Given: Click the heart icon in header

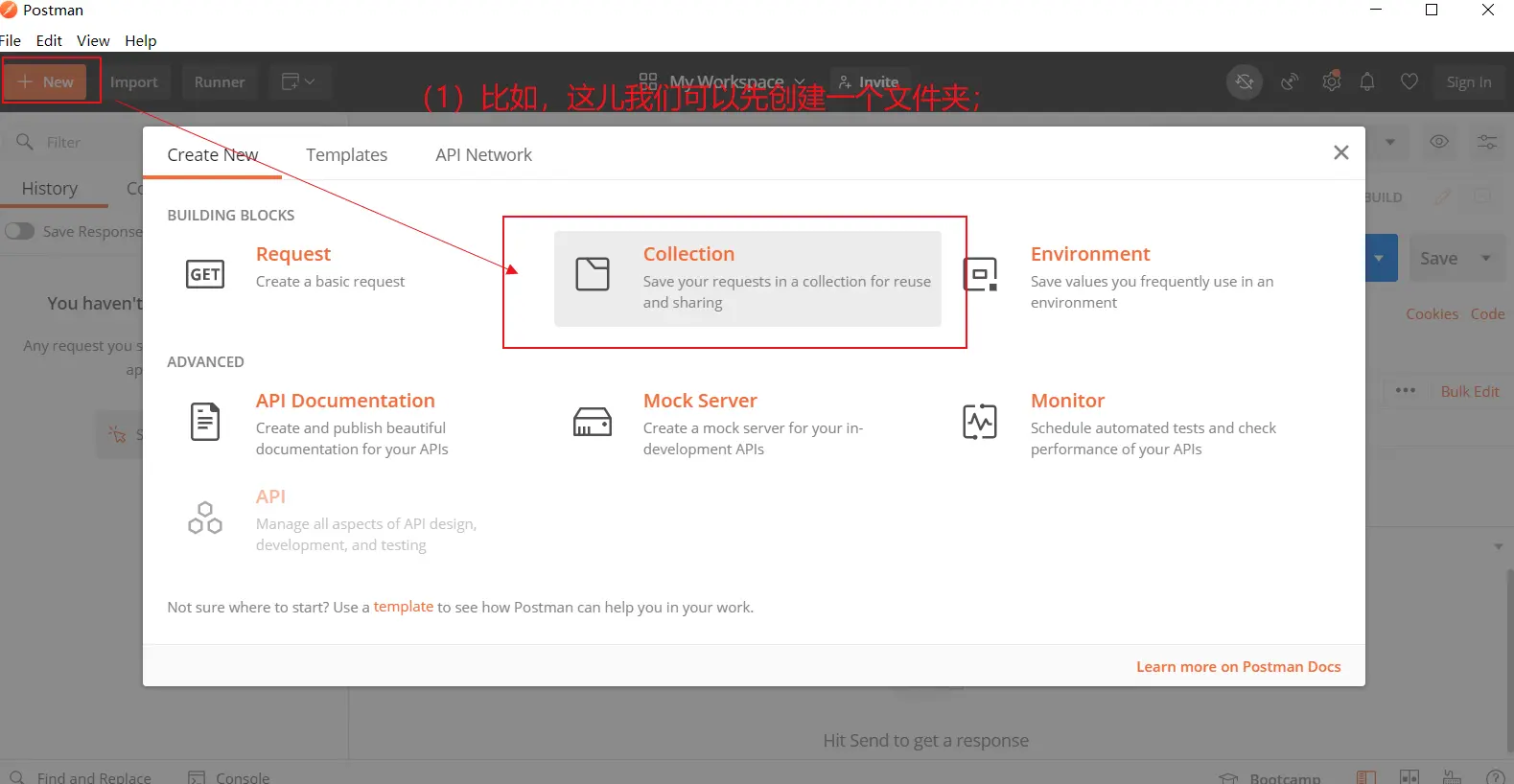Looking at the screenshot, I should (1409, 82).
